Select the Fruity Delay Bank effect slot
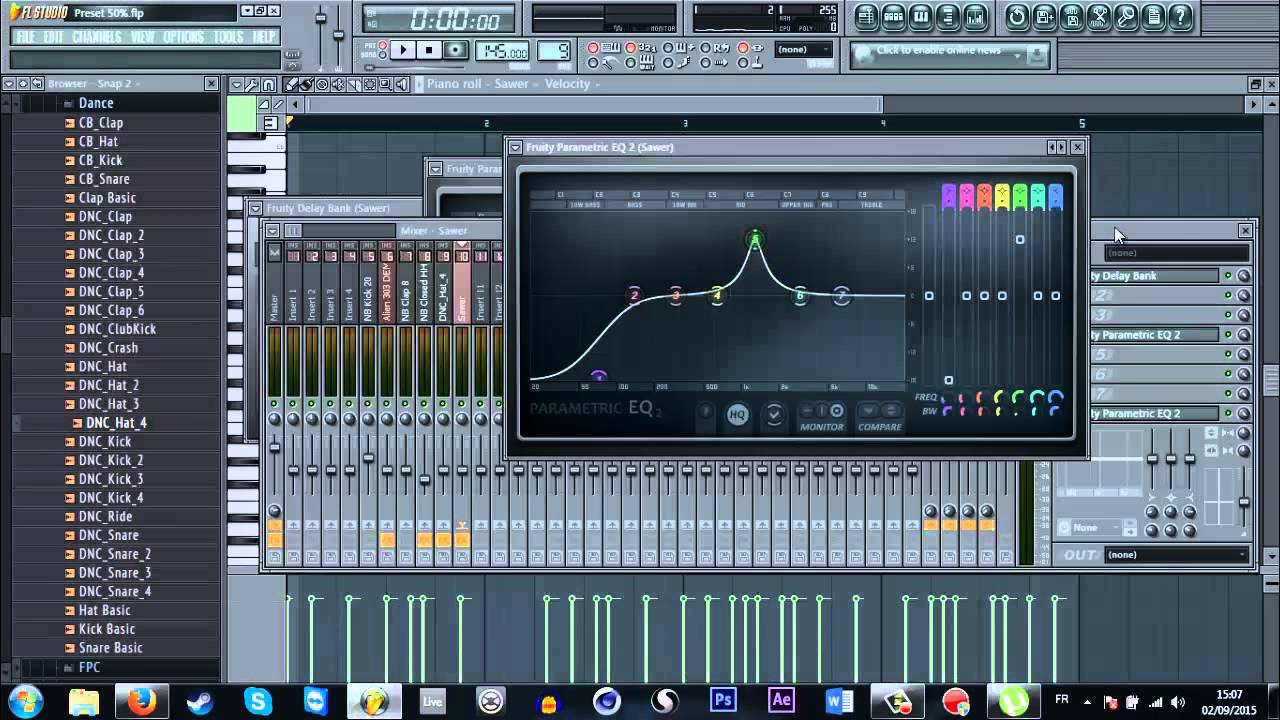The height and width of the screenshot is (720, 1280). click(1155, 276)
